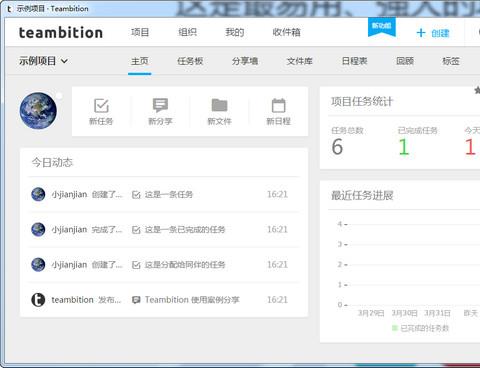The height and width of the screenshot is (368, 480).
Task: Expand the 示例项目 project dropdown
Action: 43,61
